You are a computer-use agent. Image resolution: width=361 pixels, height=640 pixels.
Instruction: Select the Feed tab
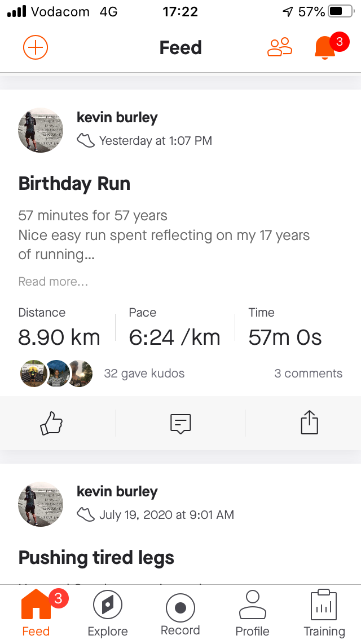36,613
